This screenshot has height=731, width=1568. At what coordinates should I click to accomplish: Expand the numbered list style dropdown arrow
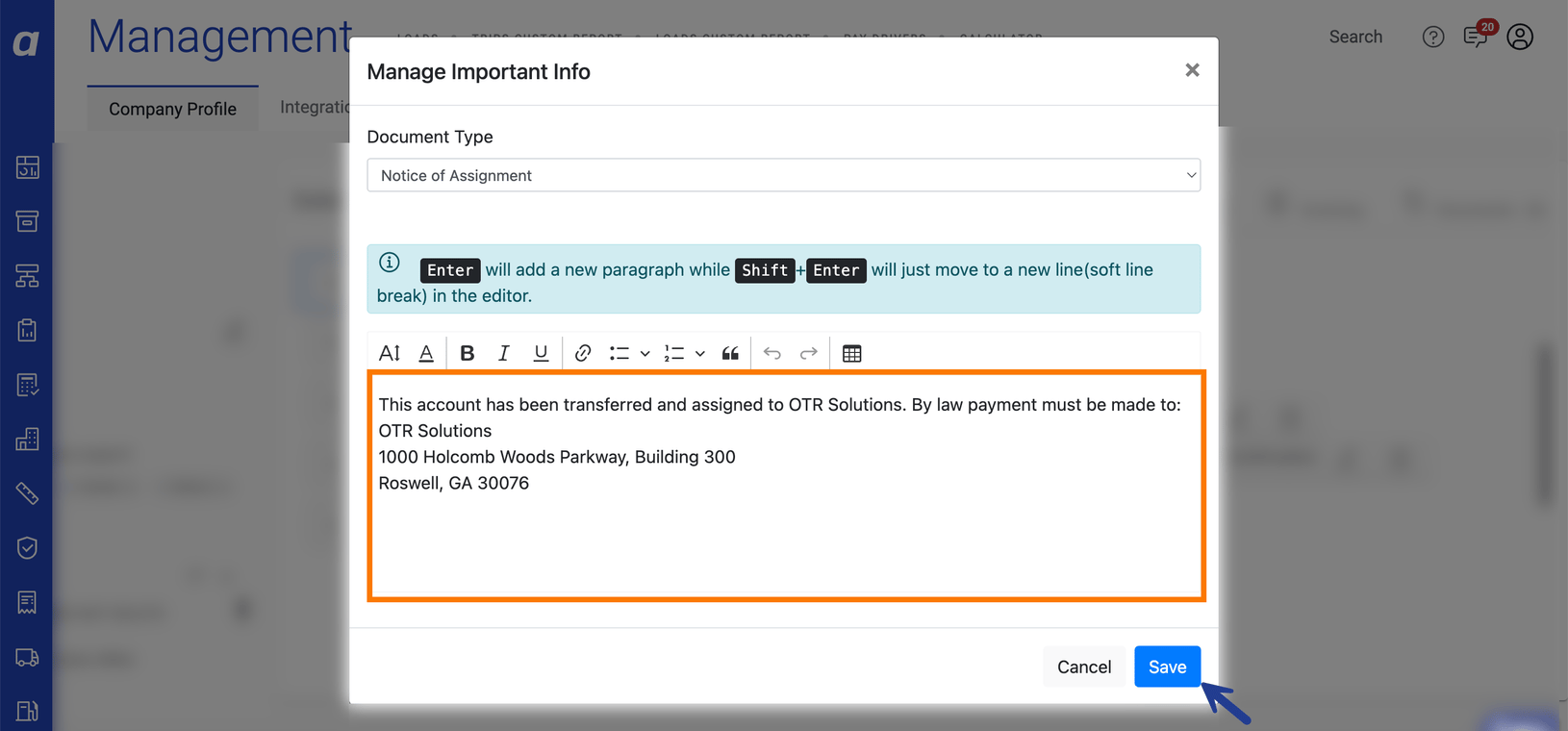coord(700,354)
